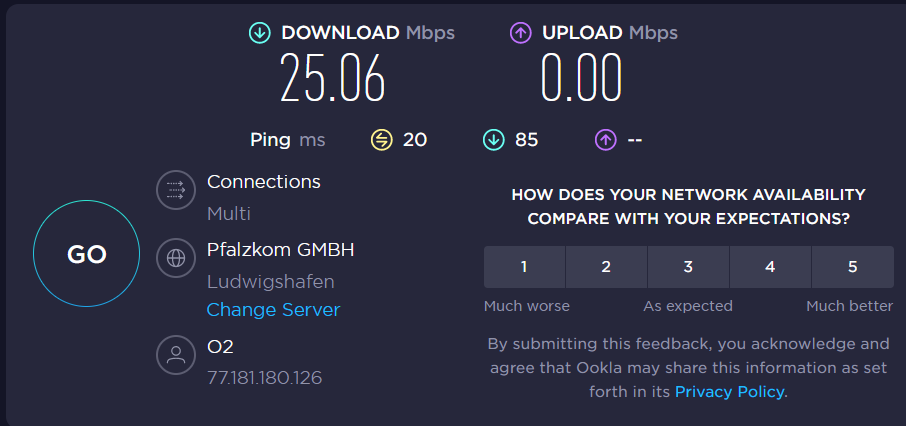Click the purple upload latency icon

[606, 139]
